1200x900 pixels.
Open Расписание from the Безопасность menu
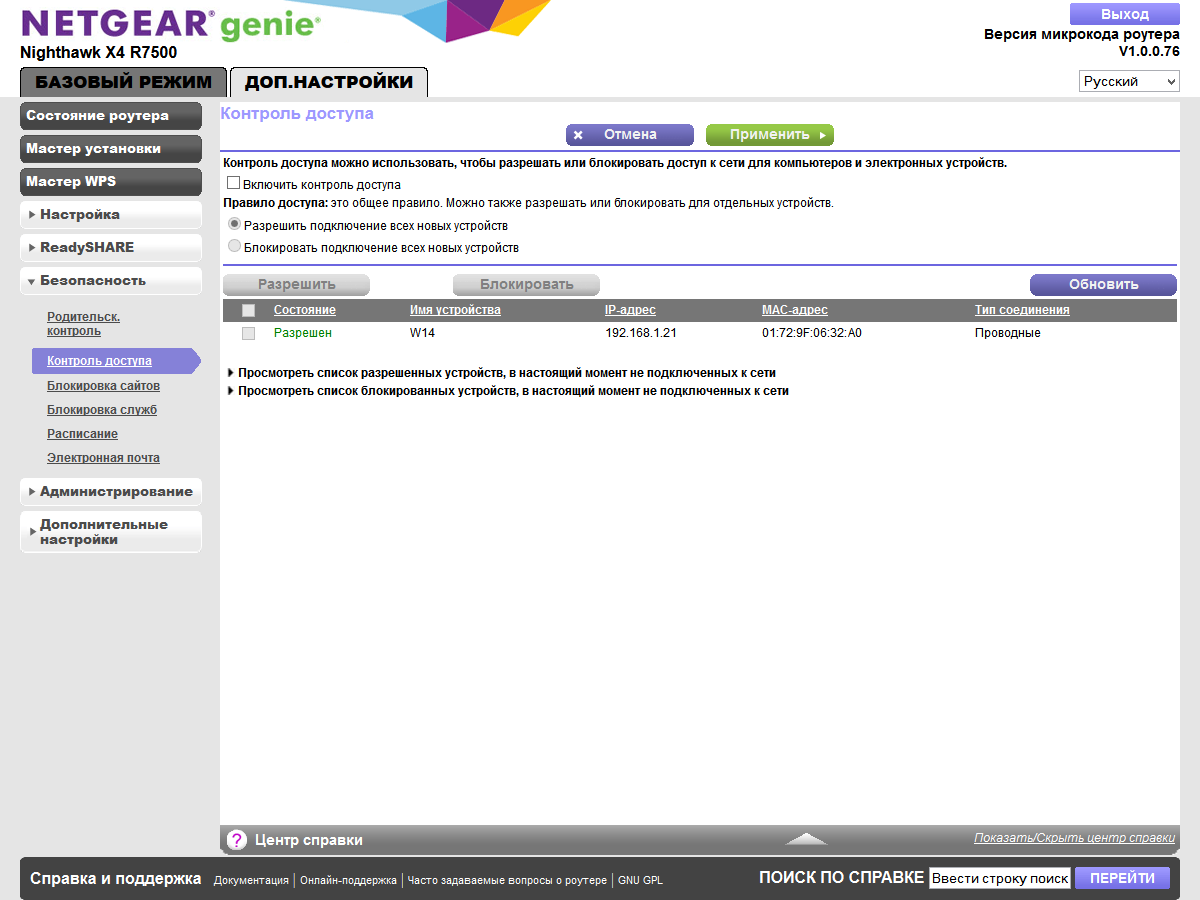tap(82, 433)
